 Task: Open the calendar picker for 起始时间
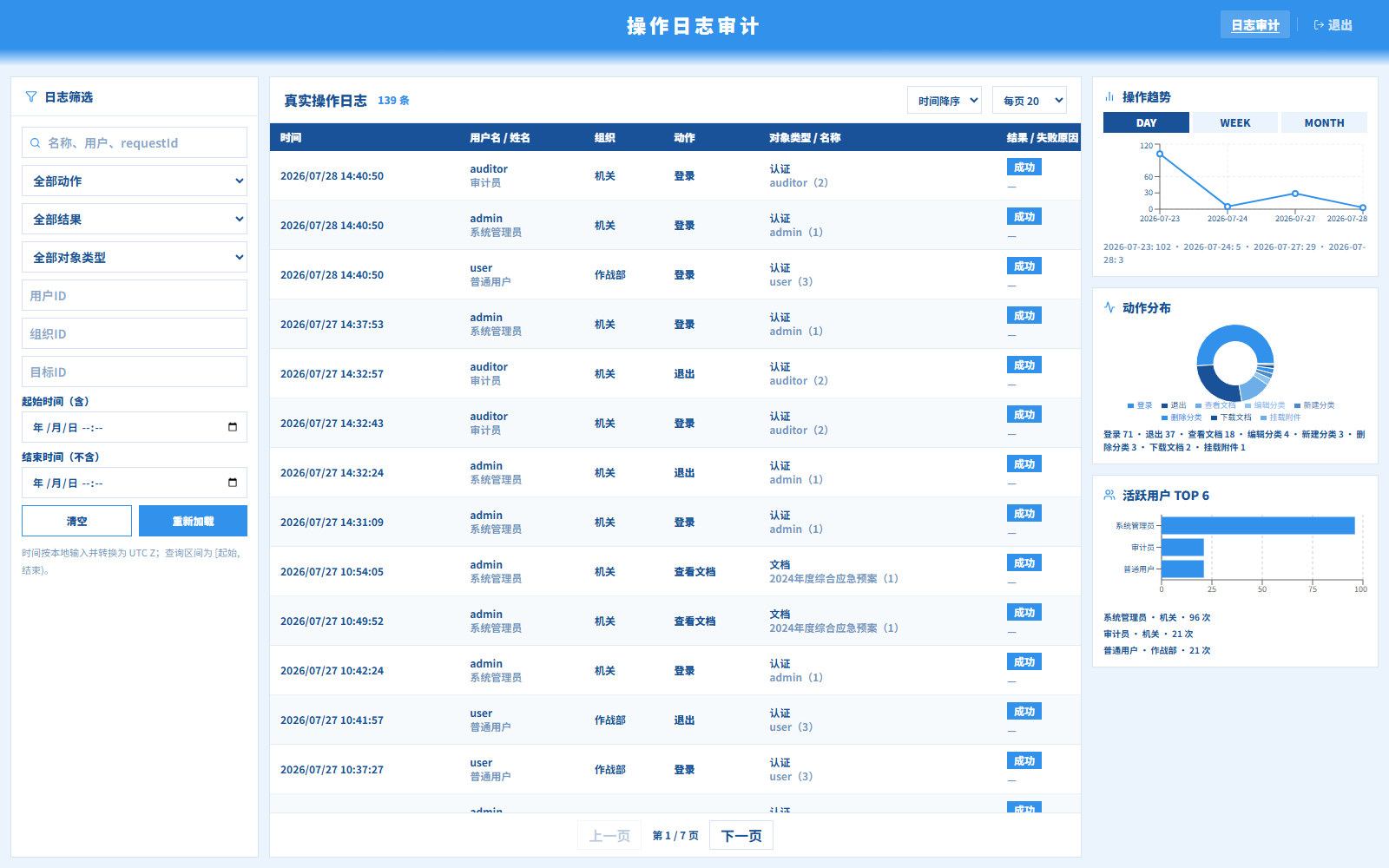pyautogui.click(x=233, y=427)
